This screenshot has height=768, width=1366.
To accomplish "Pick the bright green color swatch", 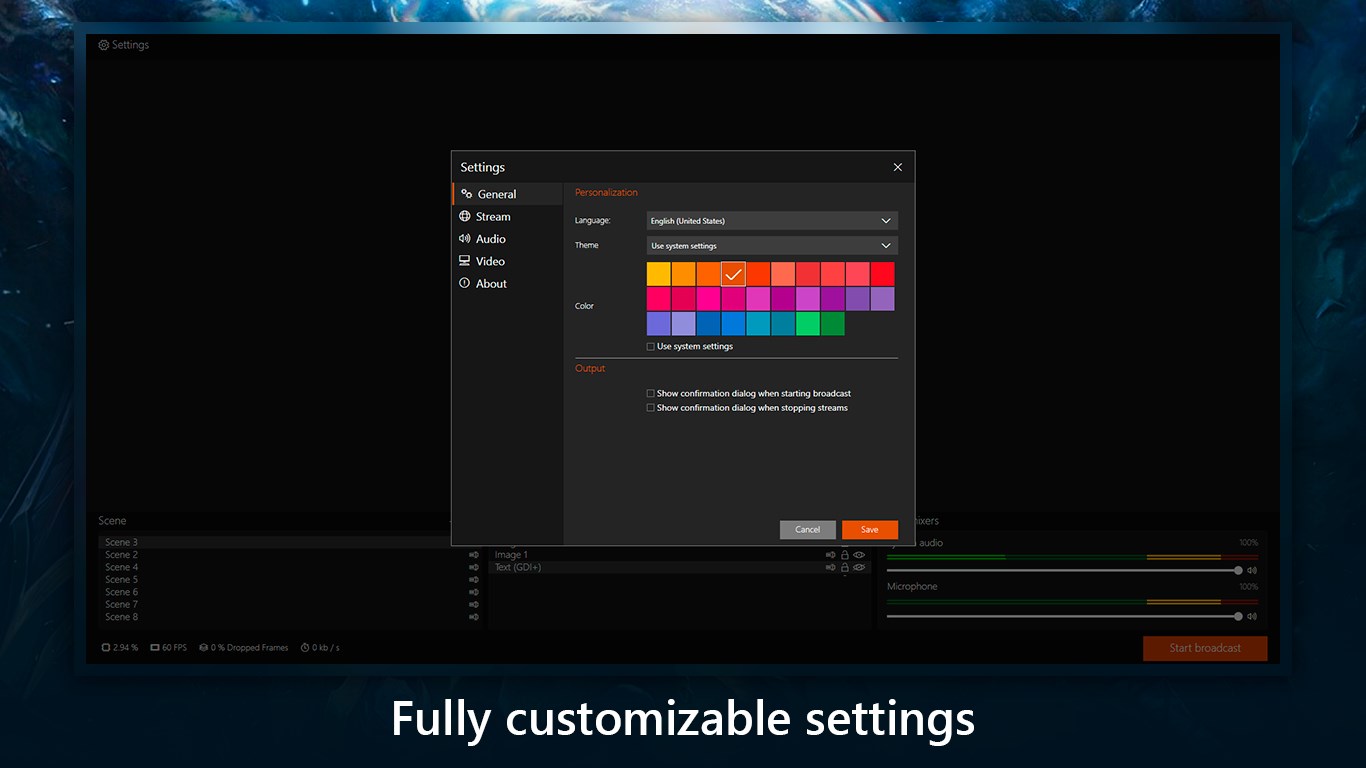I will pos(808,324).
